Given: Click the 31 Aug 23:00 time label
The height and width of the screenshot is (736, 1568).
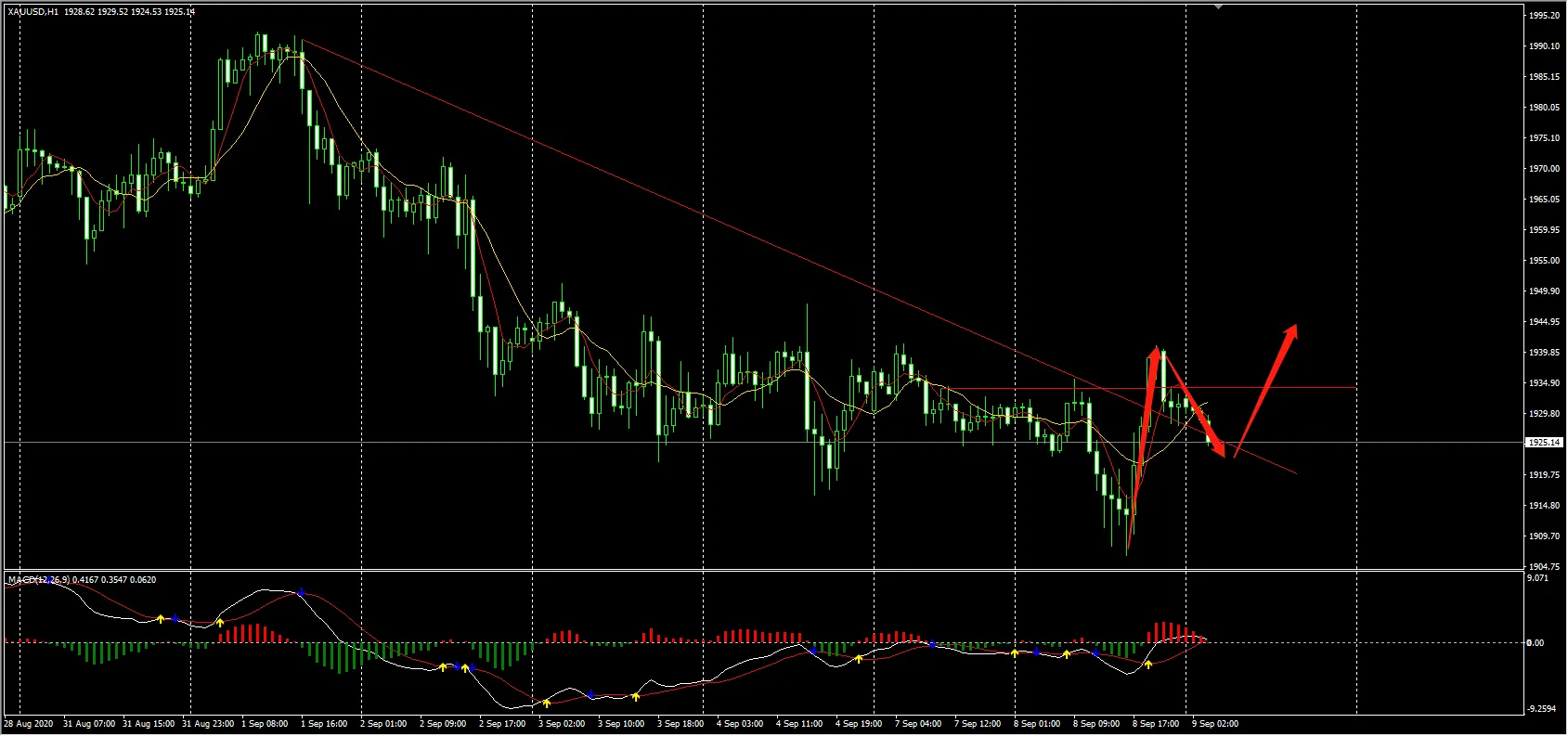Looking at the screenshot, I should point(208,724).
